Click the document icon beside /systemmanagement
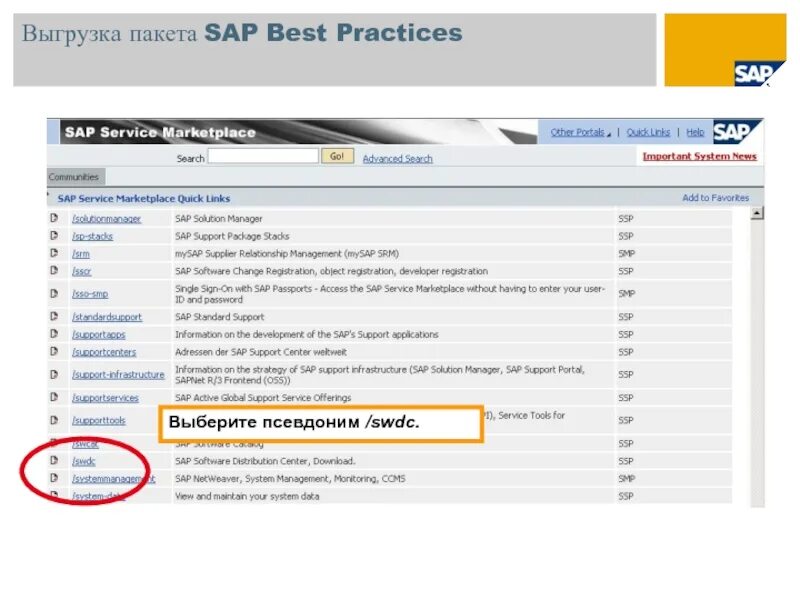 pyautogui.click(x=54, y=478)
